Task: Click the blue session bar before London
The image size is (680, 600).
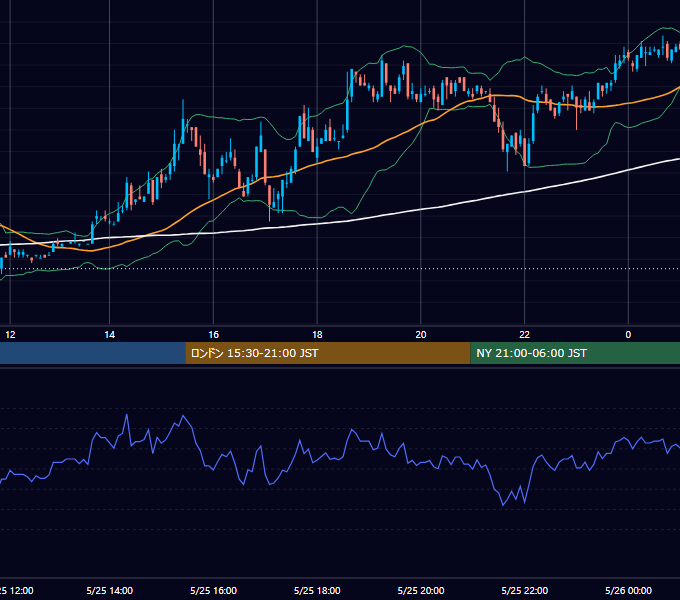Action: [92, 353]
